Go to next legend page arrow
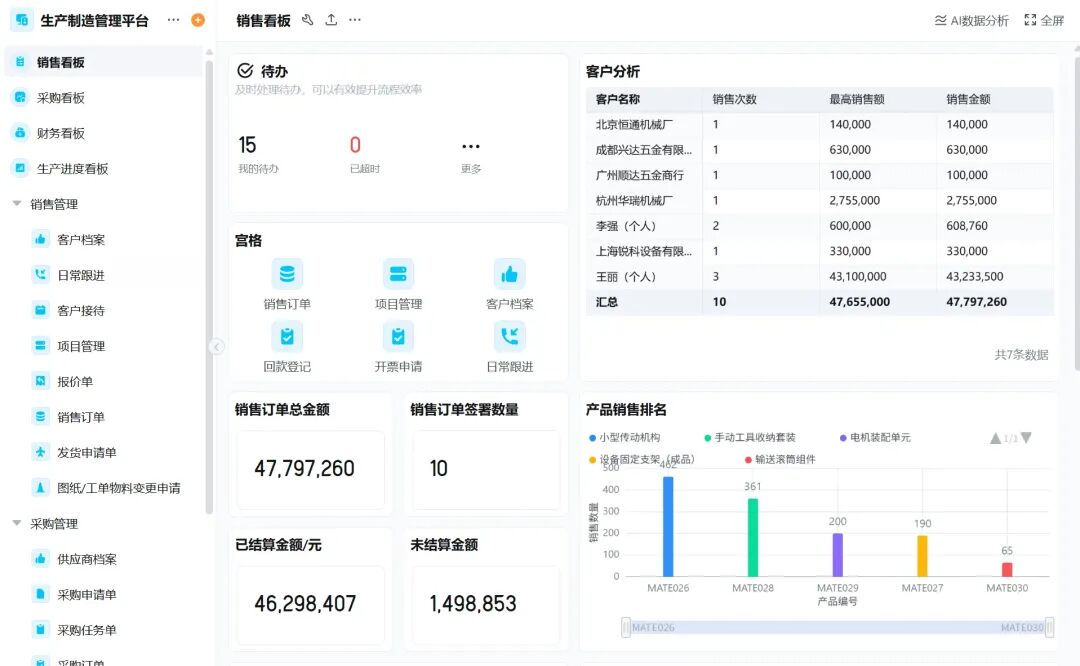 (1026, 438)
